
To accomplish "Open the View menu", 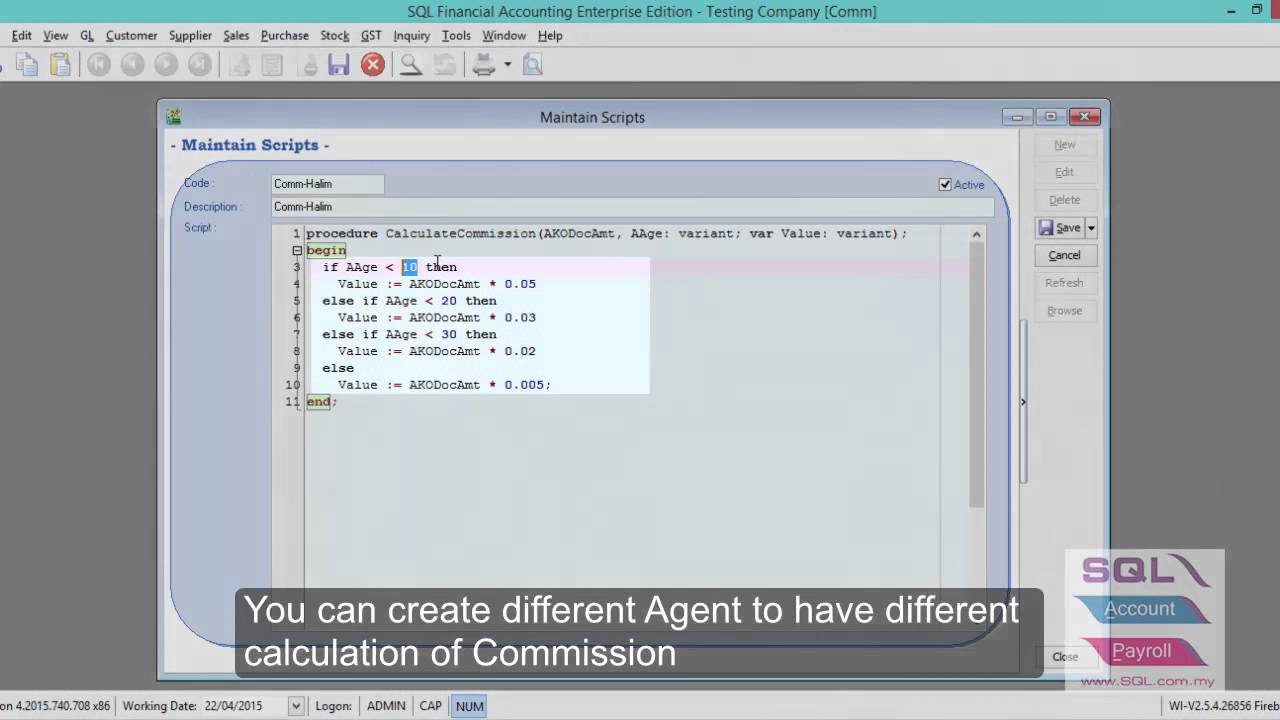I will pos(56,35).
